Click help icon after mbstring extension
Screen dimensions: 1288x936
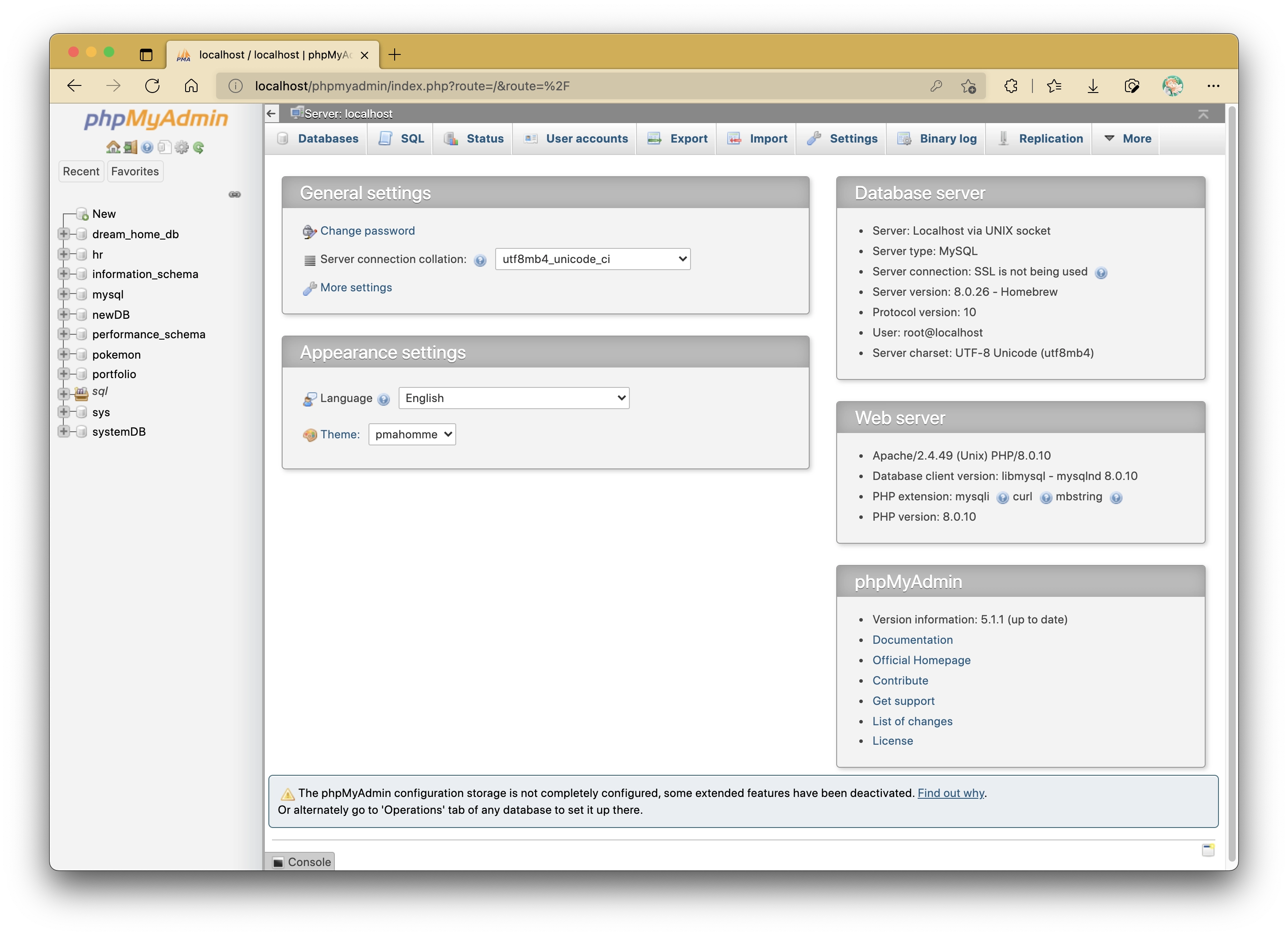pyautogui.click(x=1115, y=498)
